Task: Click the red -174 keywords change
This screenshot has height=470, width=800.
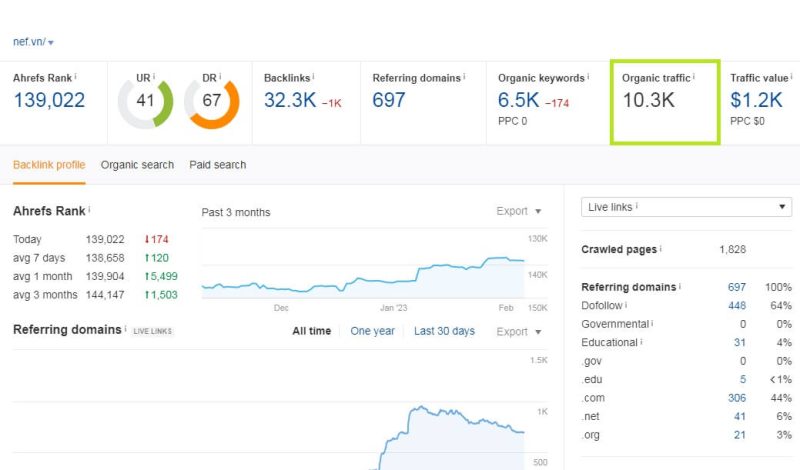Action: [x=557, y=103]
